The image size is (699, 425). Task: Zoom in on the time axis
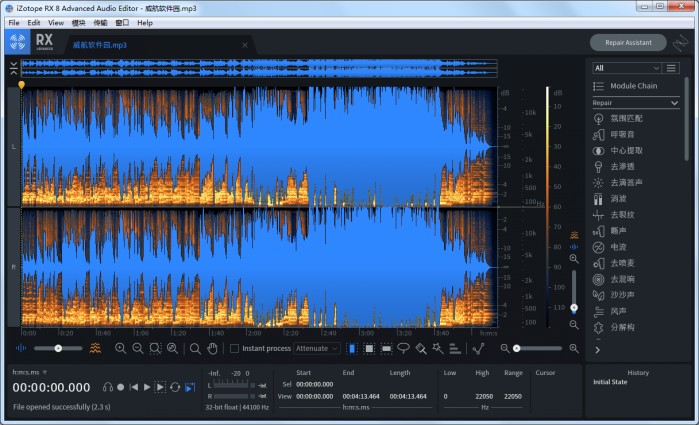(120, 348)
